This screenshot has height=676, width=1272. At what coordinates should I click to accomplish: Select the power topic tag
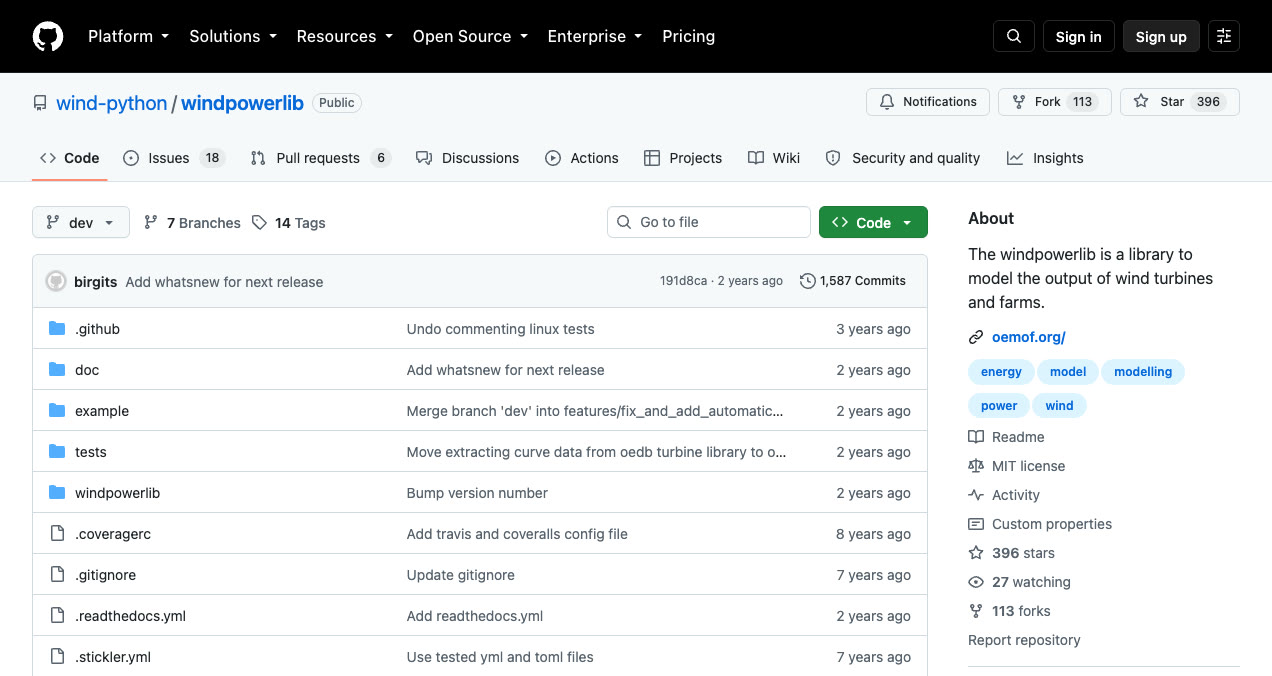pos(999,406)
